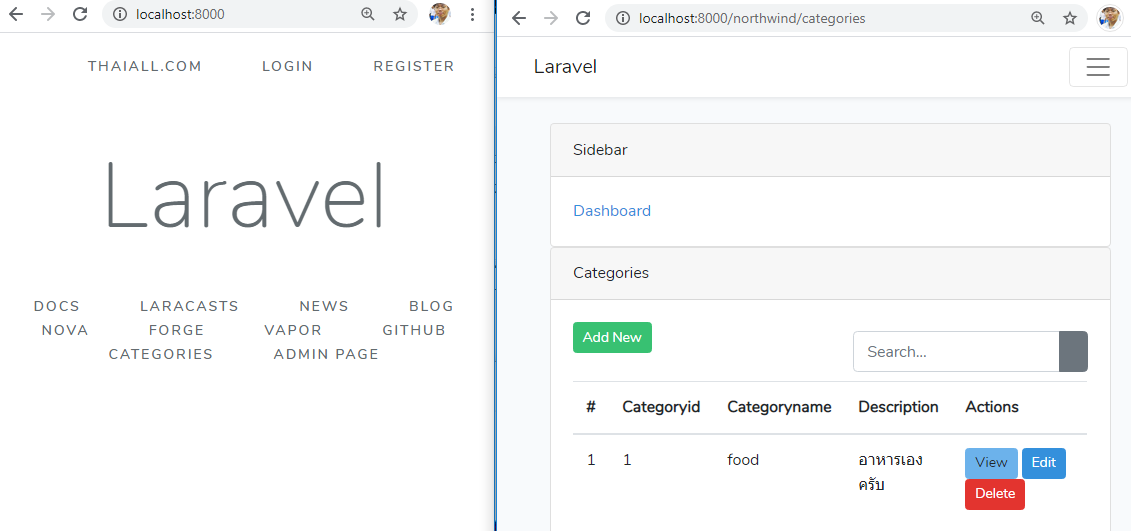Go to REGISTER link in top navigation
Screen dimensions: 1131x531
(413, 66)
